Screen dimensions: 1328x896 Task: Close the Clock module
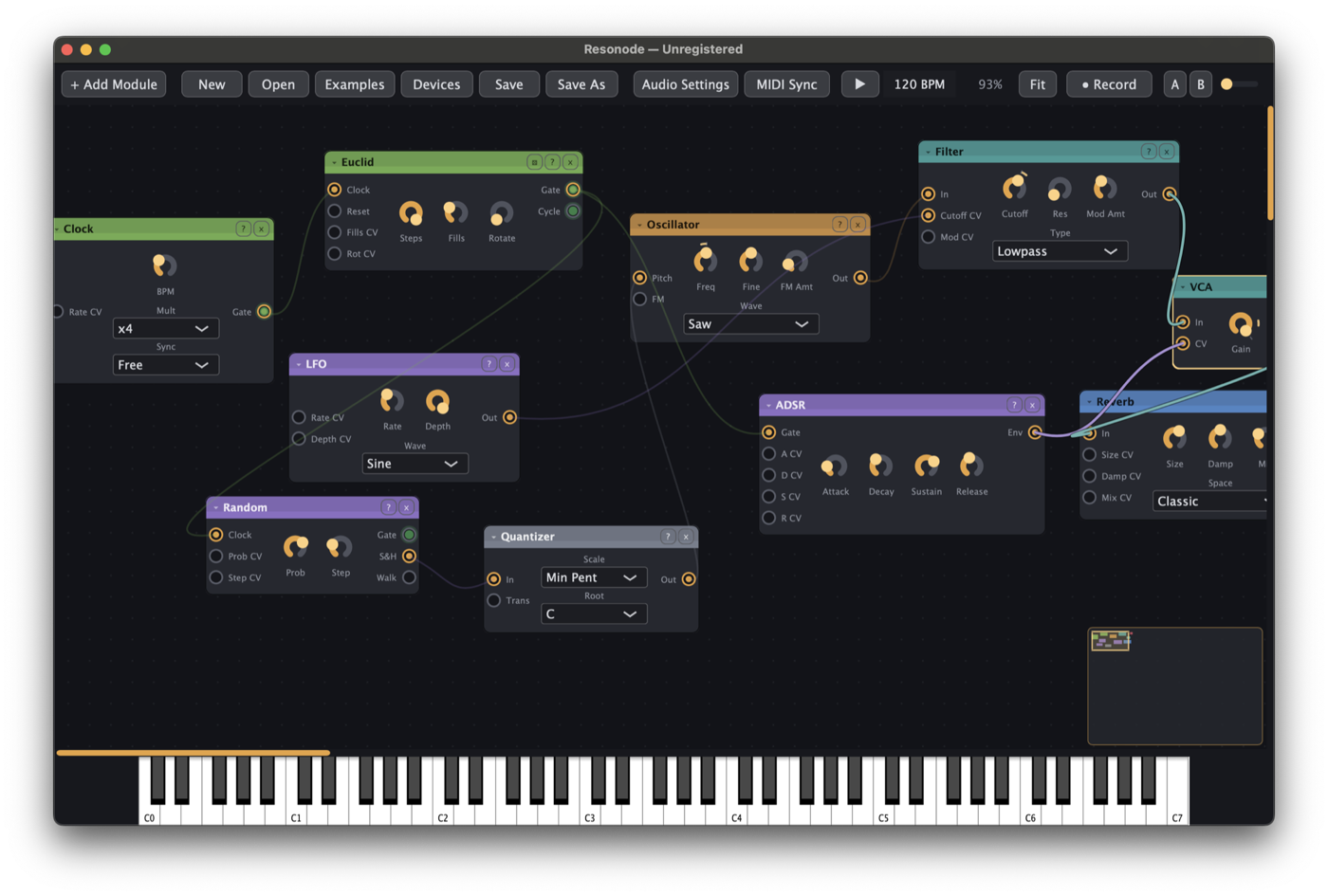click(261, 229)
